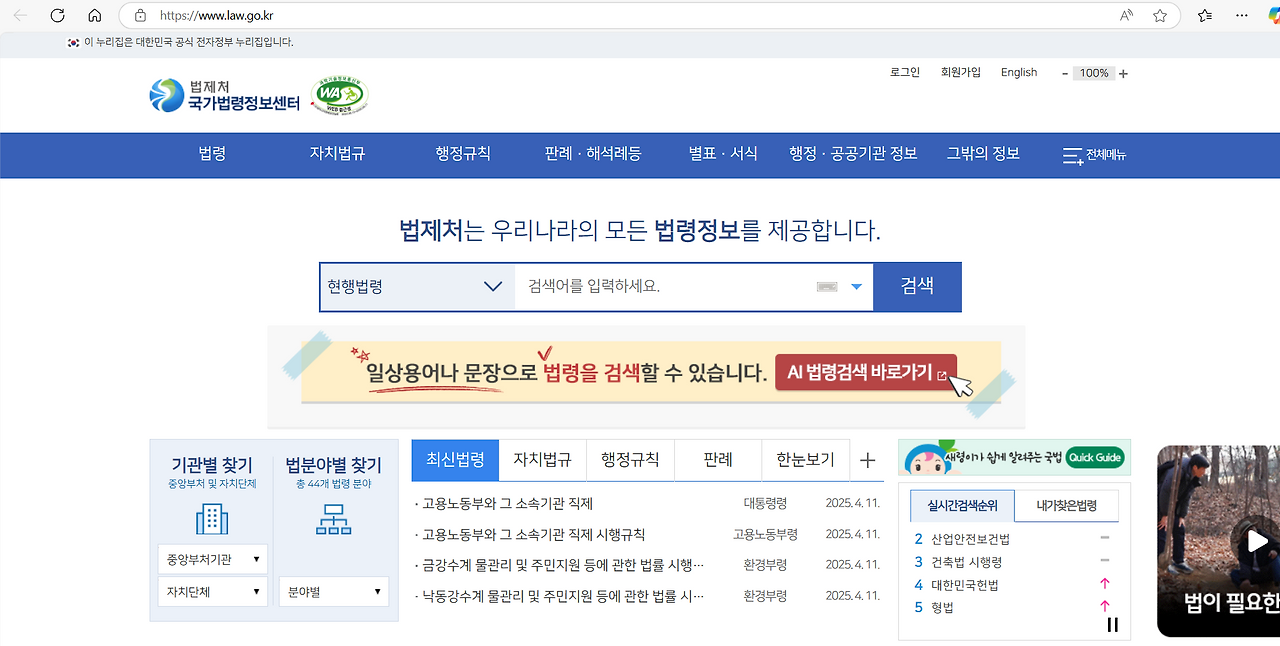Click the virtual keyboard icon in search box
This screenshot has width=1280, height=646.
(826, 287)
